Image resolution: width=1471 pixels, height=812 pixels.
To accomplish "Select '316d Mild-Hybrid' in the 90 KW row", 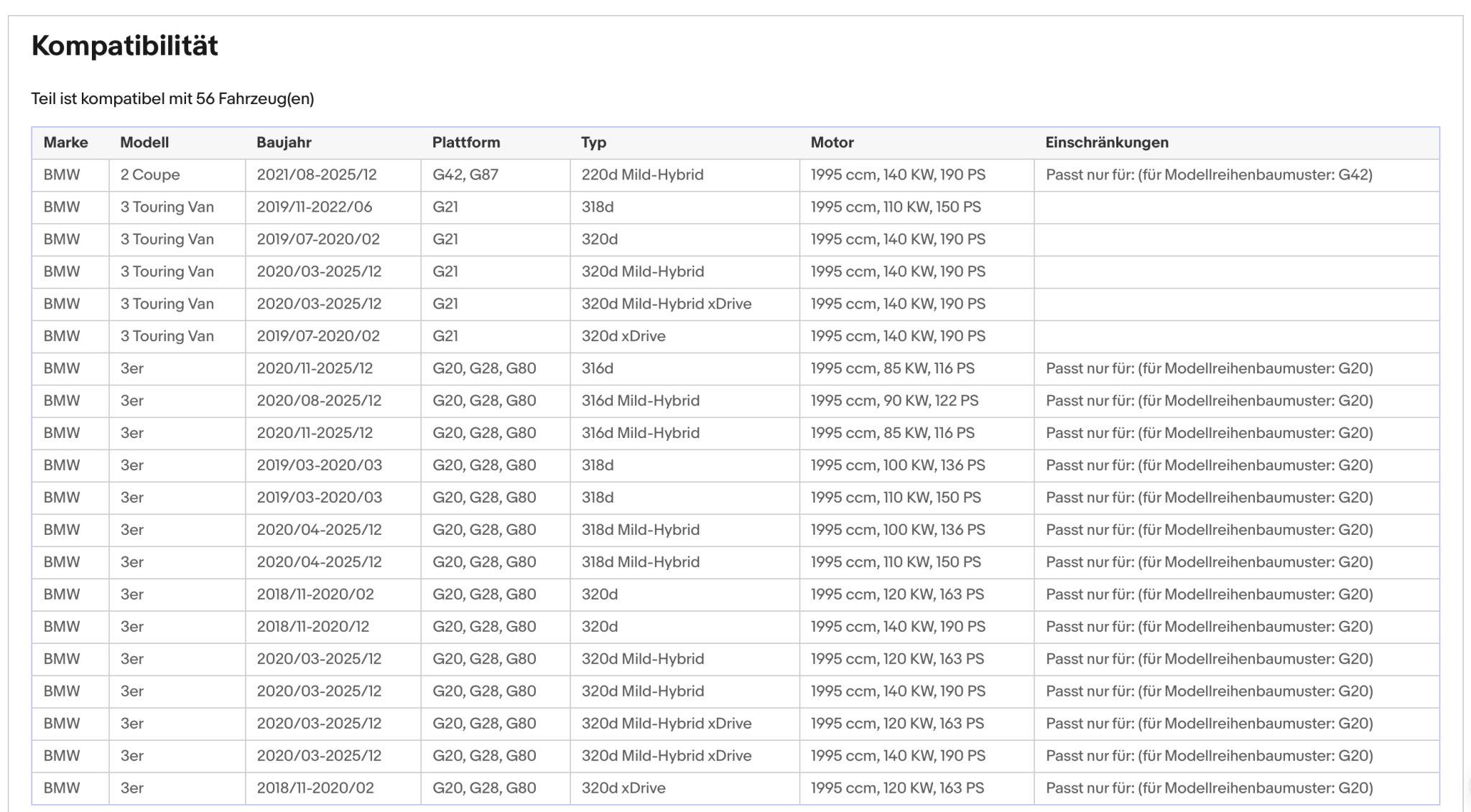I will [x=641, y=401].
